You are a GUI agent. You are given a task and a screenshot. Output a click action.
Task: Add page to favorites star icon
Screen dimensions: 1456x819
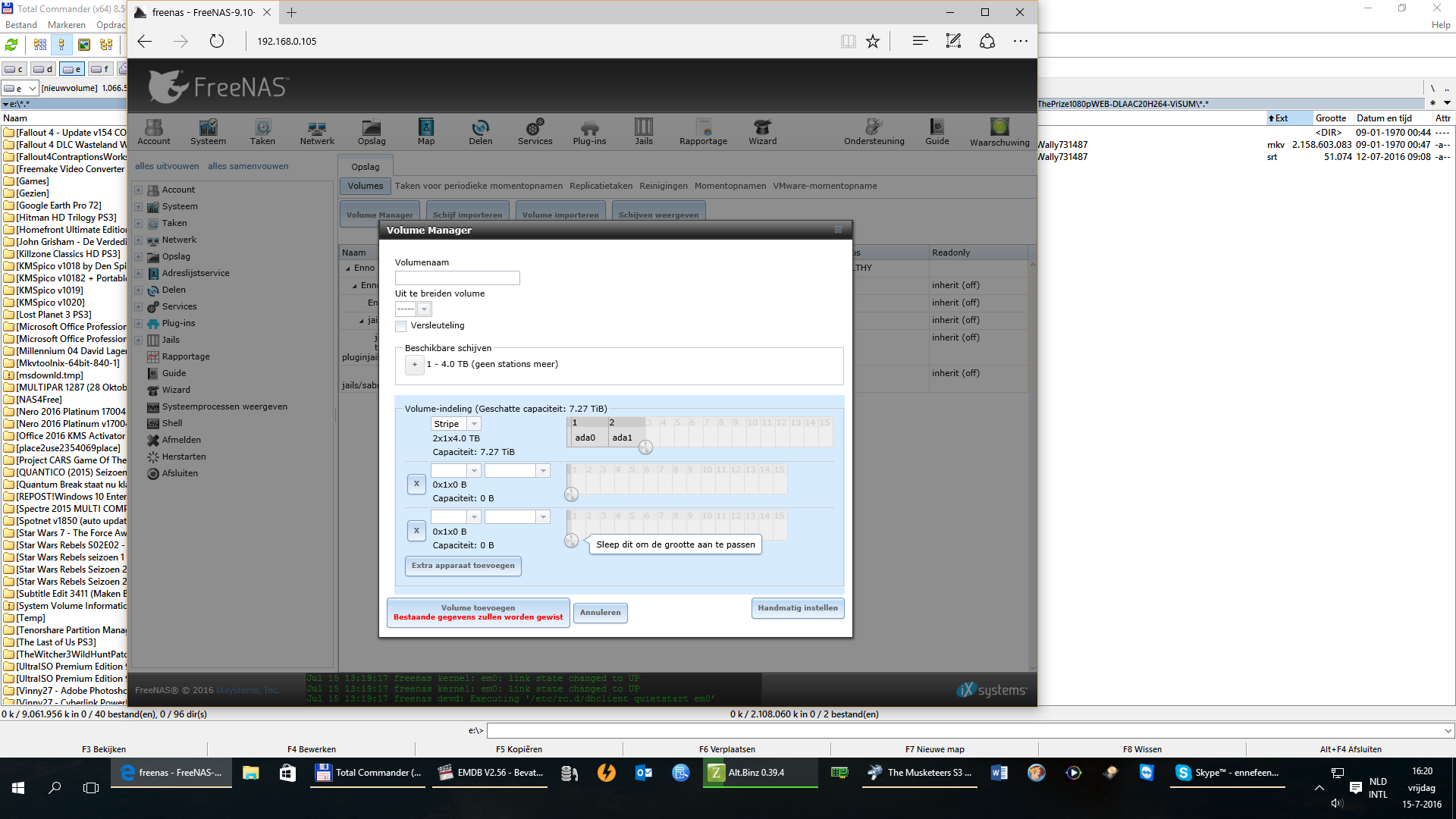tap(873, 41)
